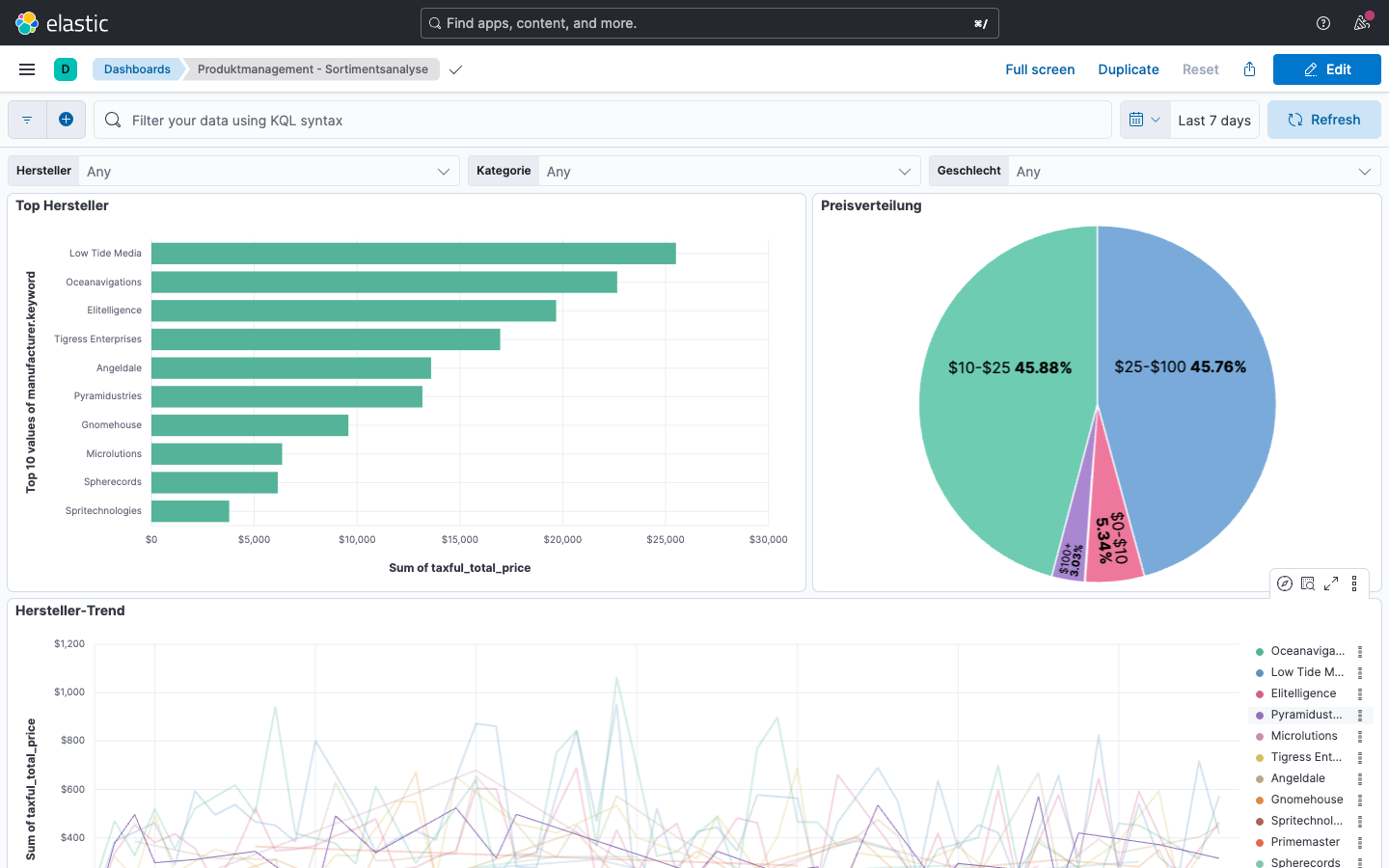Inspect Preisverteilung data with the explore icon
Image resolution: width=1389 pixels, height=868 pixels.
click(x=1284, y=583)
